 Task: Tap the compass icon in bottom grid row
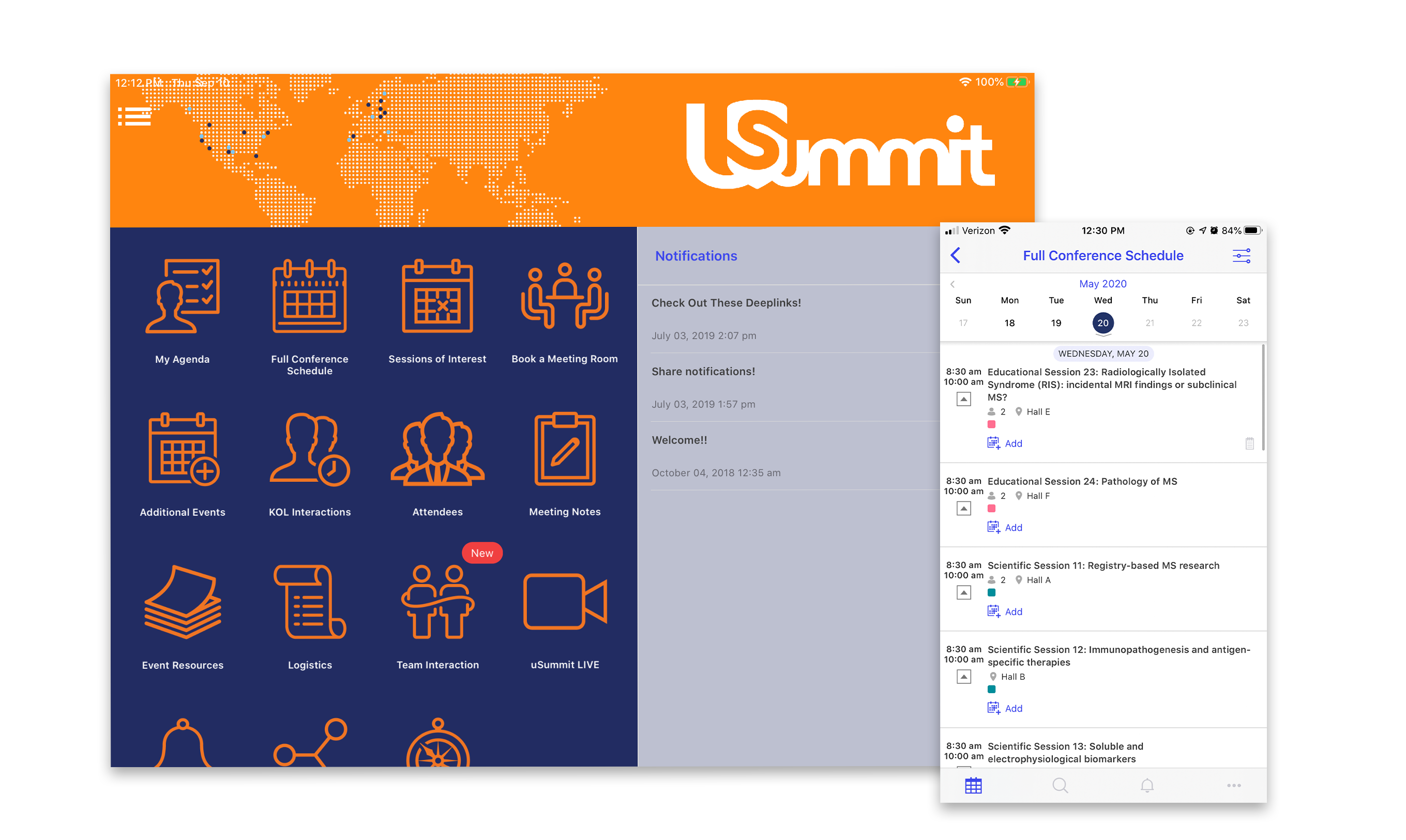pyautogui.click(x=437, y=742)
